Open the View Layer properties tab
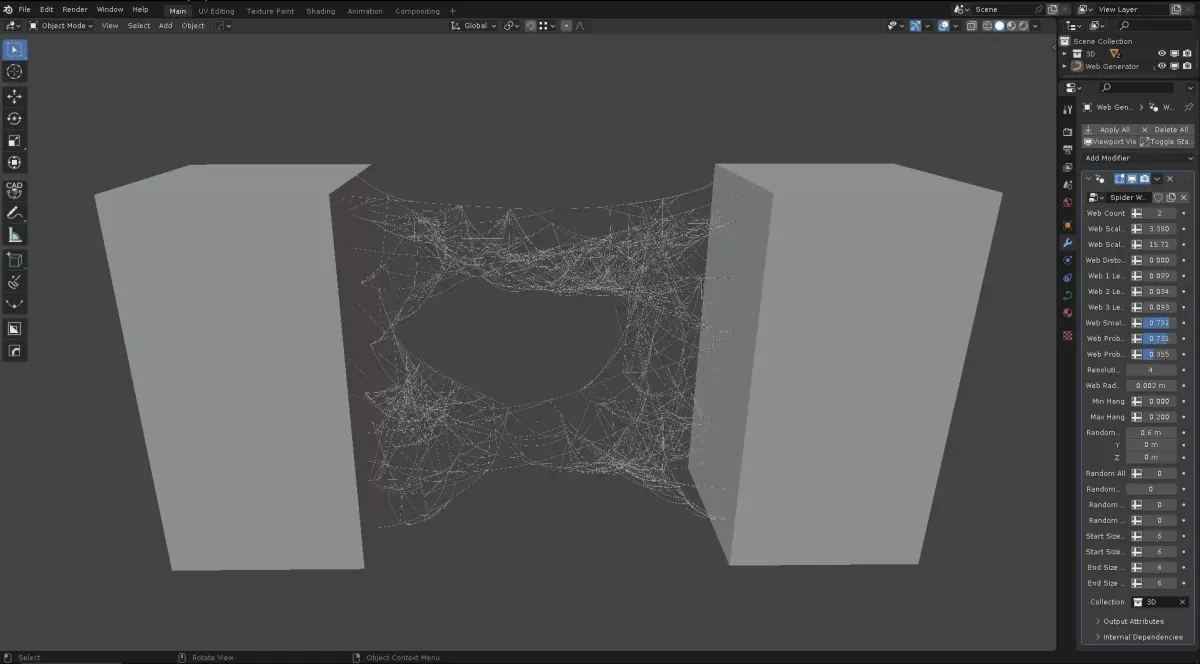Screen dimensions: 1200x664 coord(1068,168)
